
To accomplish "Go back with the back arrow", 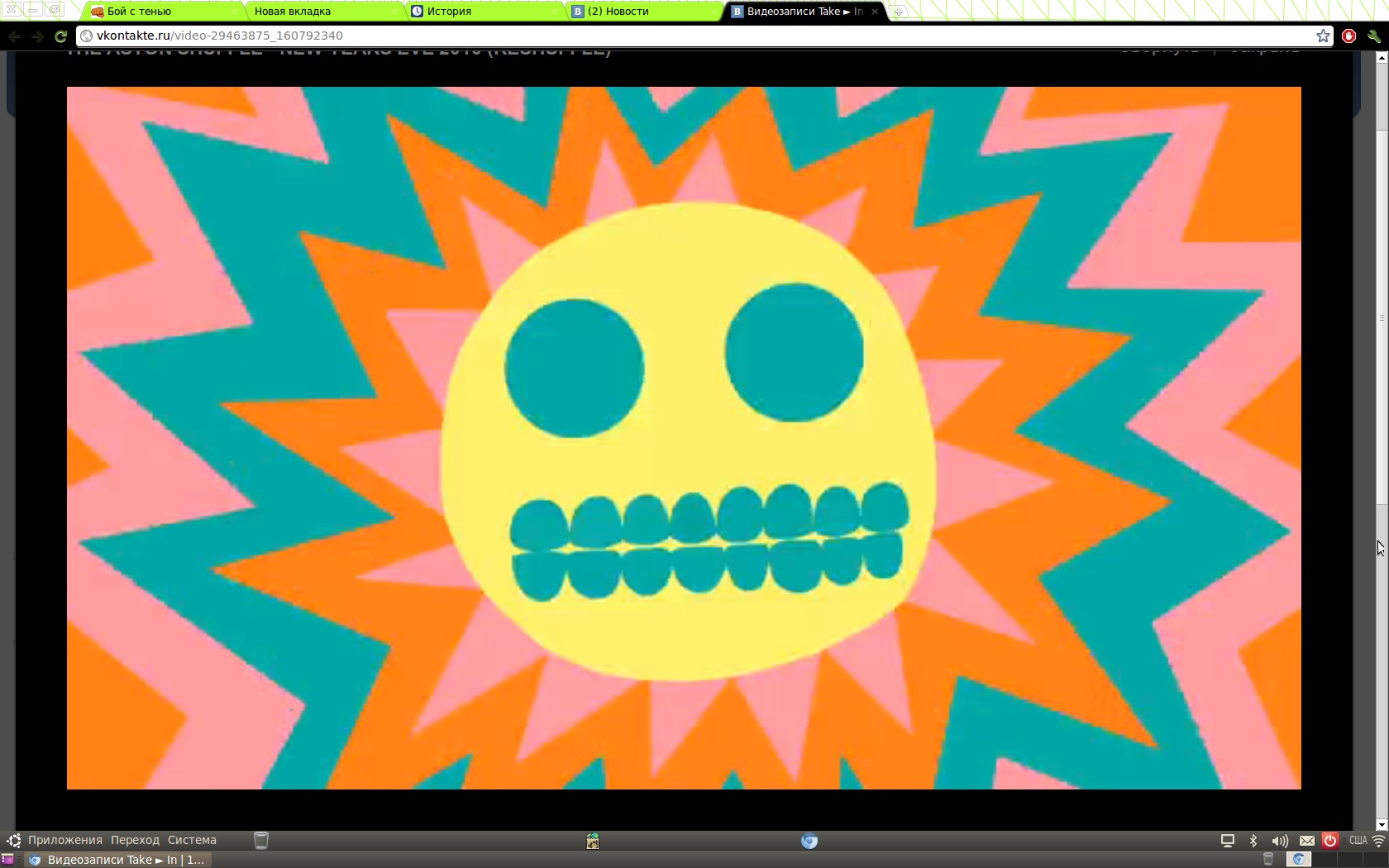I will click(x=14, y=36).
